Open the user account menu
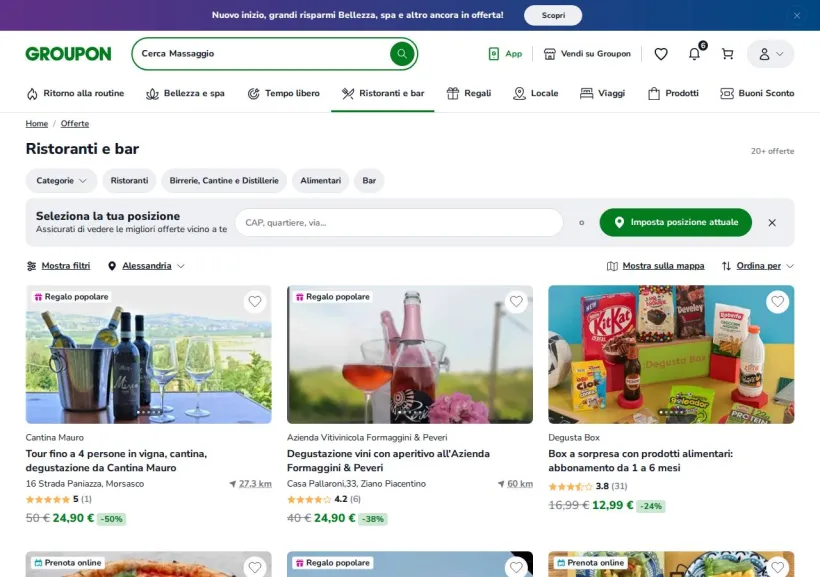Image resolution: width=820 pixels, height=577 pixels. click(770, 54)
